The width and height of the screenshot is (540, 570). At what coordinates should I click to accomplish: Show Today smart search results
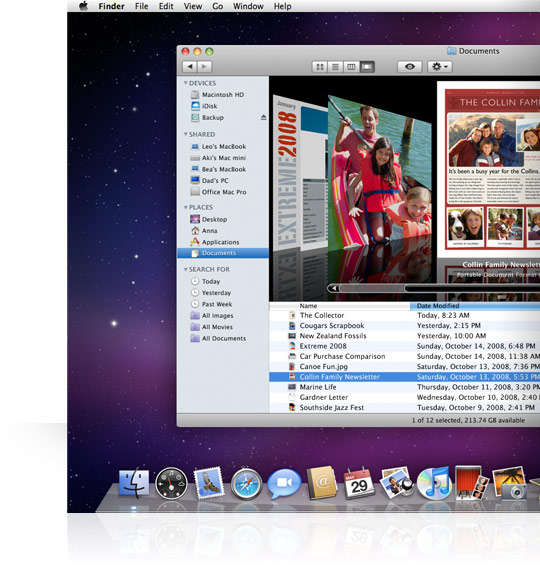point(223,281)
